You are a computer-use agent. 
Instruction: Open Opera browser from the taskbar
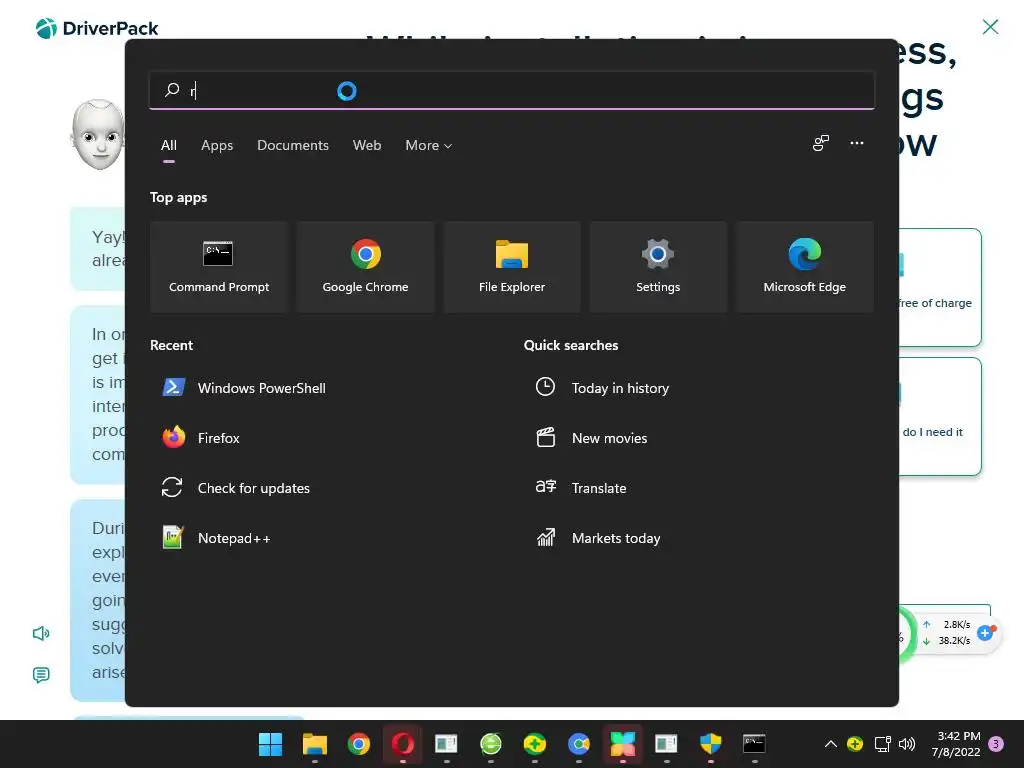402,744
